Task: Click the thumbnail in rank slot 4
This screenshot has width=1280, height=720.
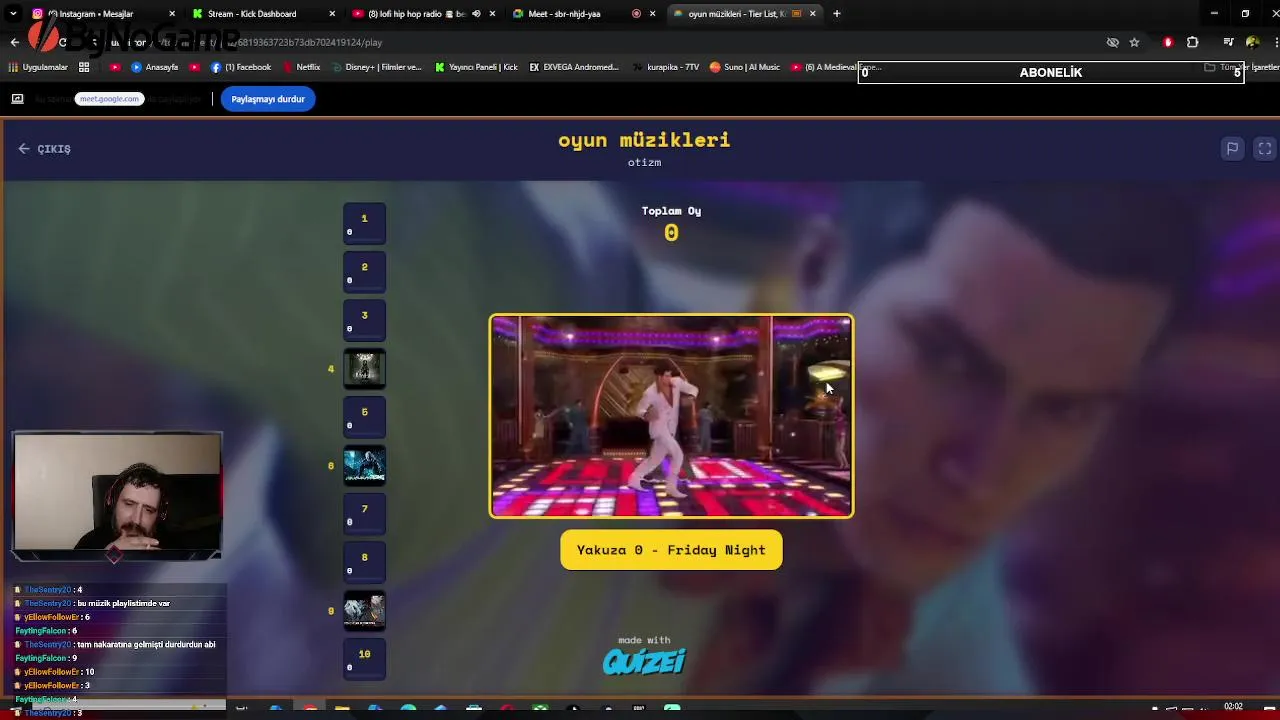Action: (364, 369)
